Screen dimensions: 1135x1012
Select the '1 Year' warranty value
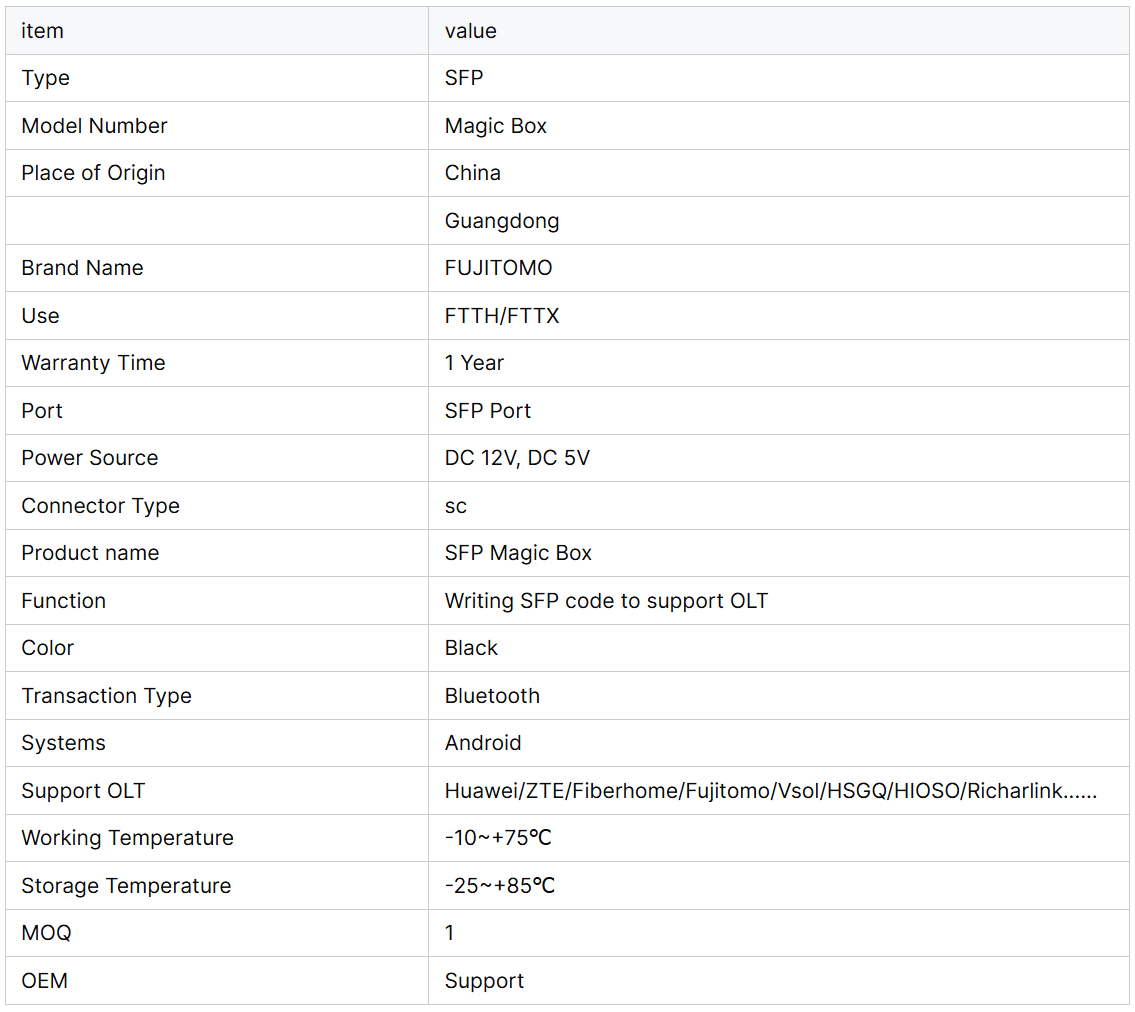(x=474, y=363)
